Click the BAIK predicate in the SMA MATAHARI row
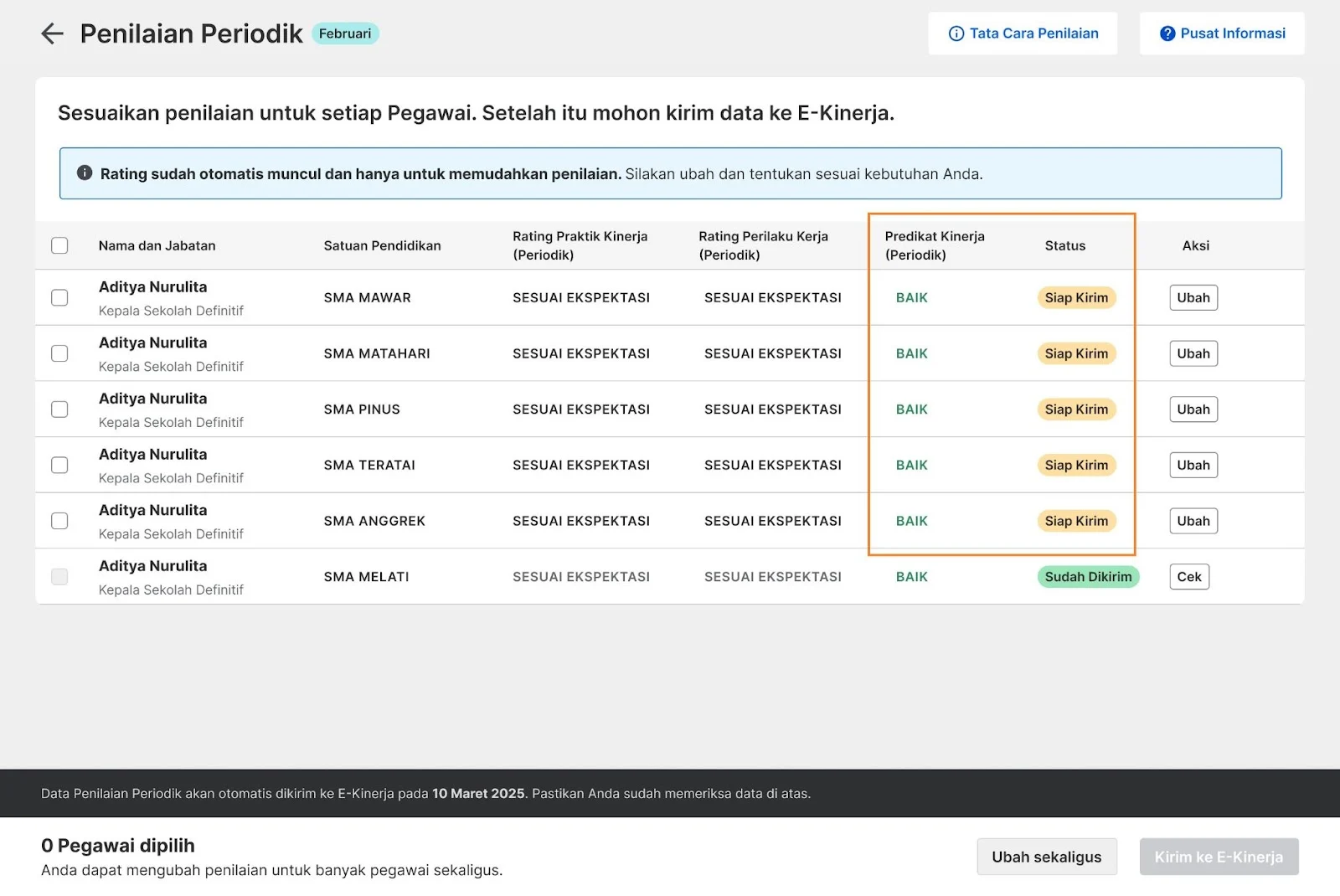The height and width of the screenshot is (896, 1340). [912, 353]
